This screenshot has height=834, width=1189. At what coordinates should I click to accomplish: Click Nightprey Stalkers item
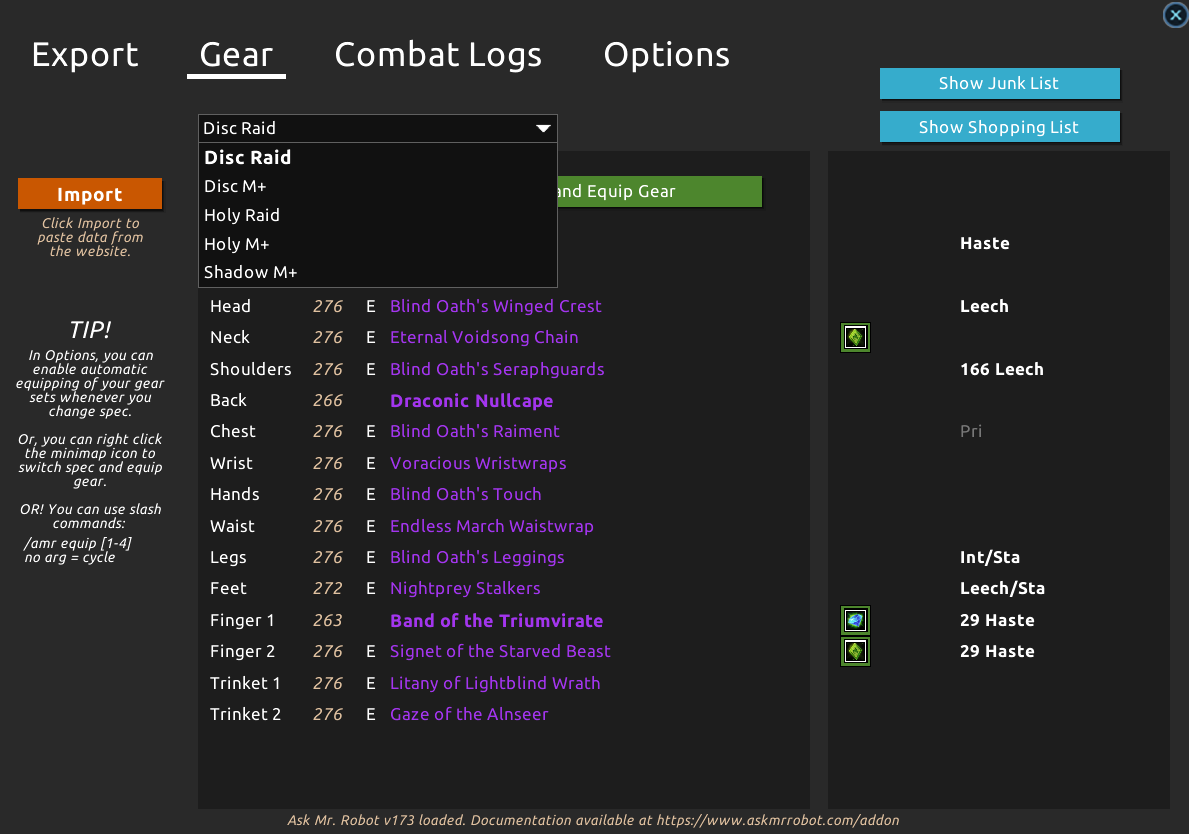(x=465, y=588)
